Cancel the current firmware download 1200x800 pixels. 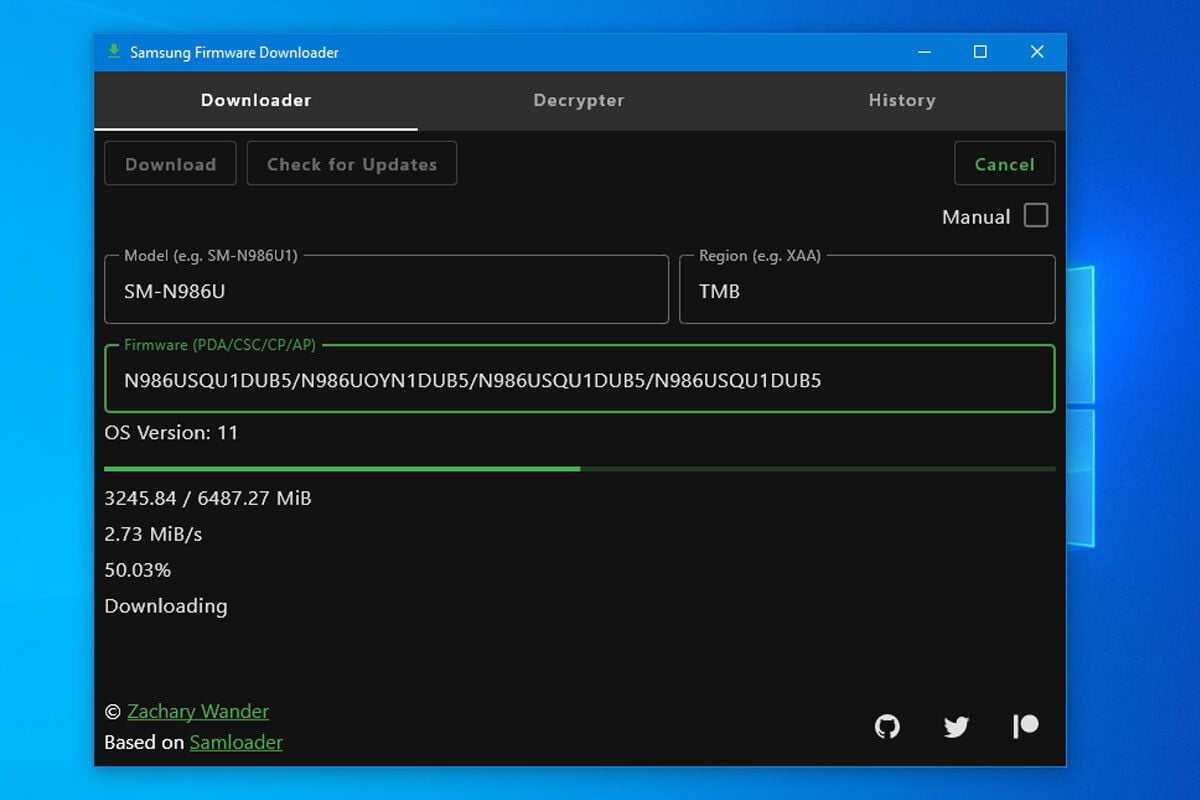pos(1004,164)
